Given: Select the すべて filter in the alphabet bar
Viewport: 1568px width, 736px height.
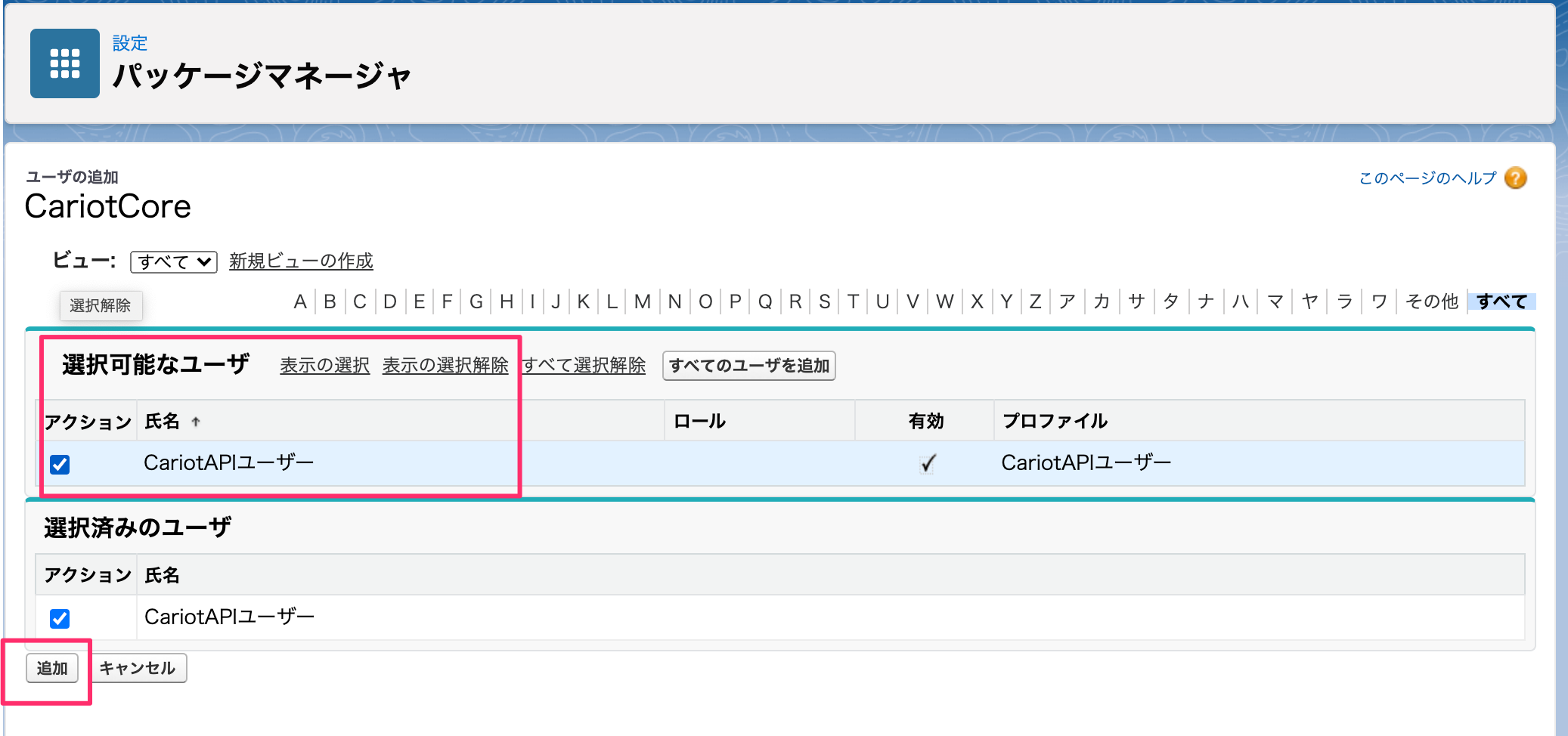Looking at the screenshot, I should 1501,302.
